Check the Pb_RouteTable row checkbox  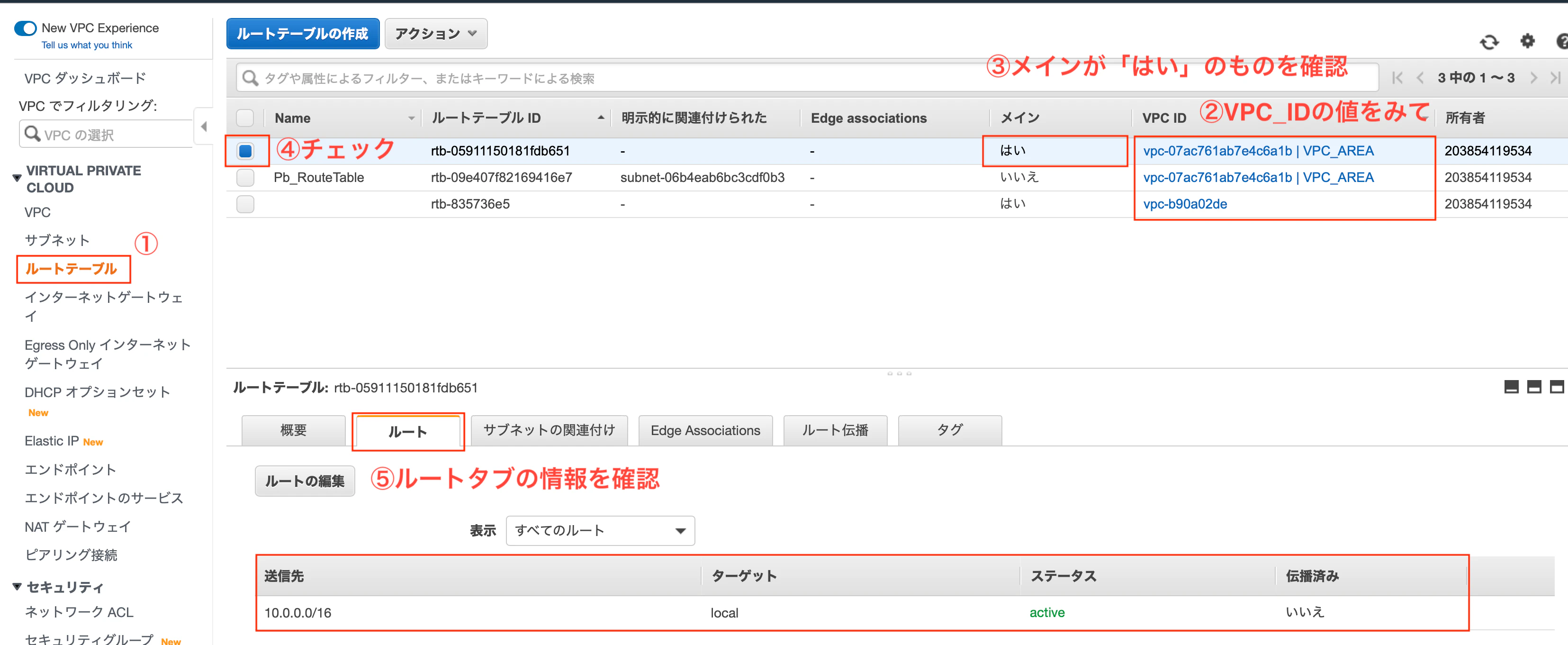[x=245, y=177]
